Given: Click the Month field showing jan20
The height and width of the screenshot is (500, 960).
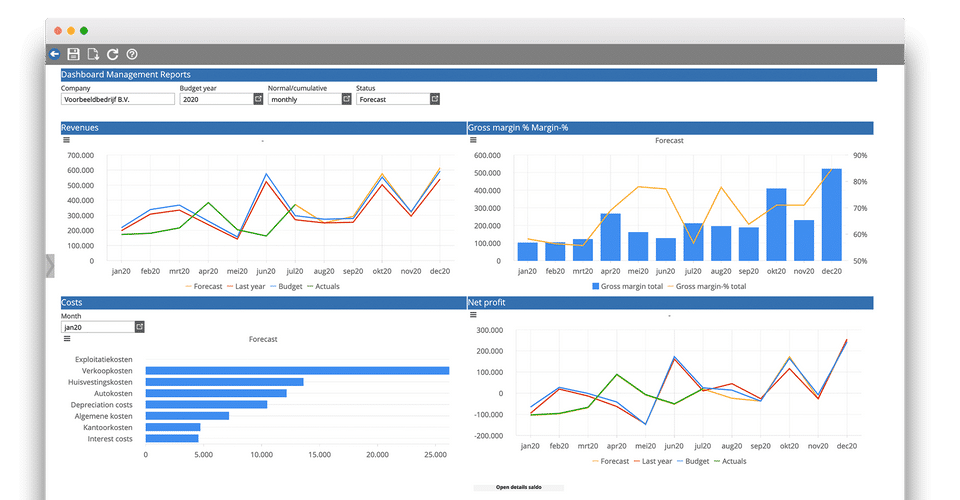Looking at the screenshot, I should [97, 327].
